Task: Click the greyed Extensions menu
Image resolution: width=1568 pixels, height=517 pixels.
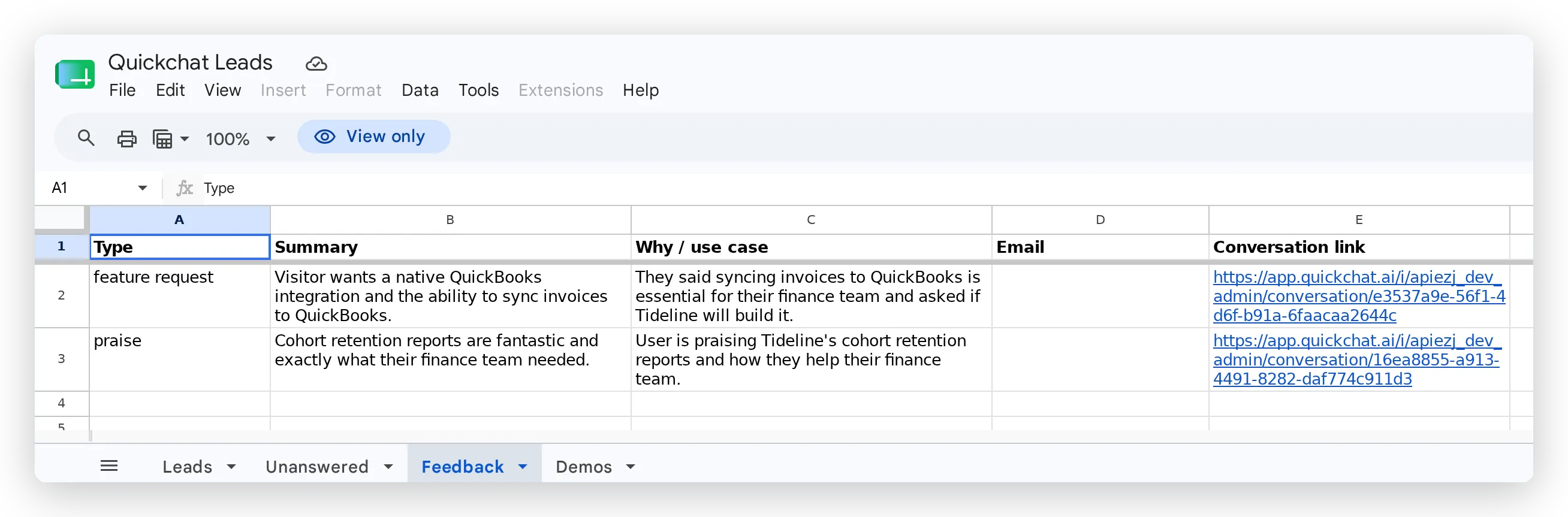Action: (560, 90)
